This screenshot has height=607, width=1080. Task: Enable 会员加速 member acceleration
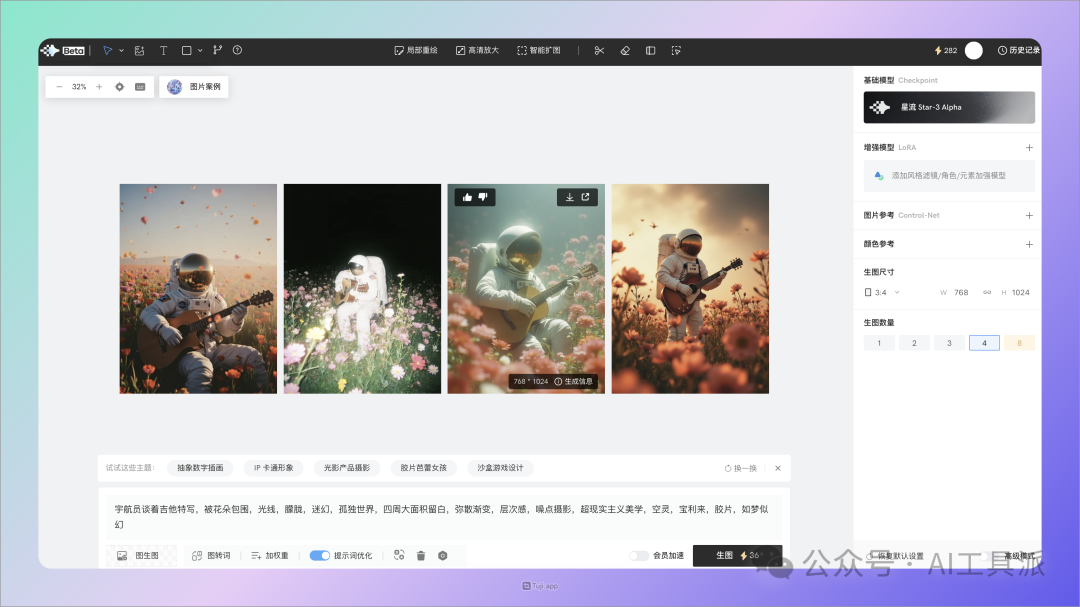[x=637, y=555]
